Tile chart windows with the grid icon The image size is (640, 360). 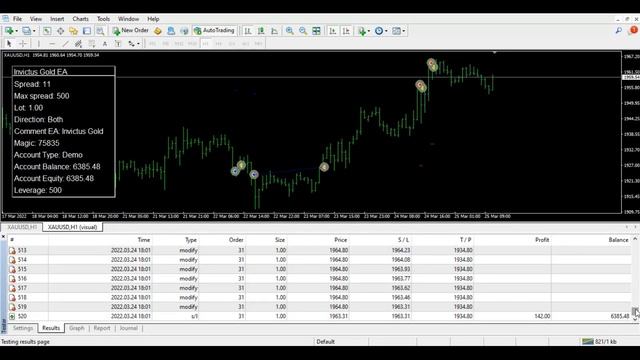point(316,31)
